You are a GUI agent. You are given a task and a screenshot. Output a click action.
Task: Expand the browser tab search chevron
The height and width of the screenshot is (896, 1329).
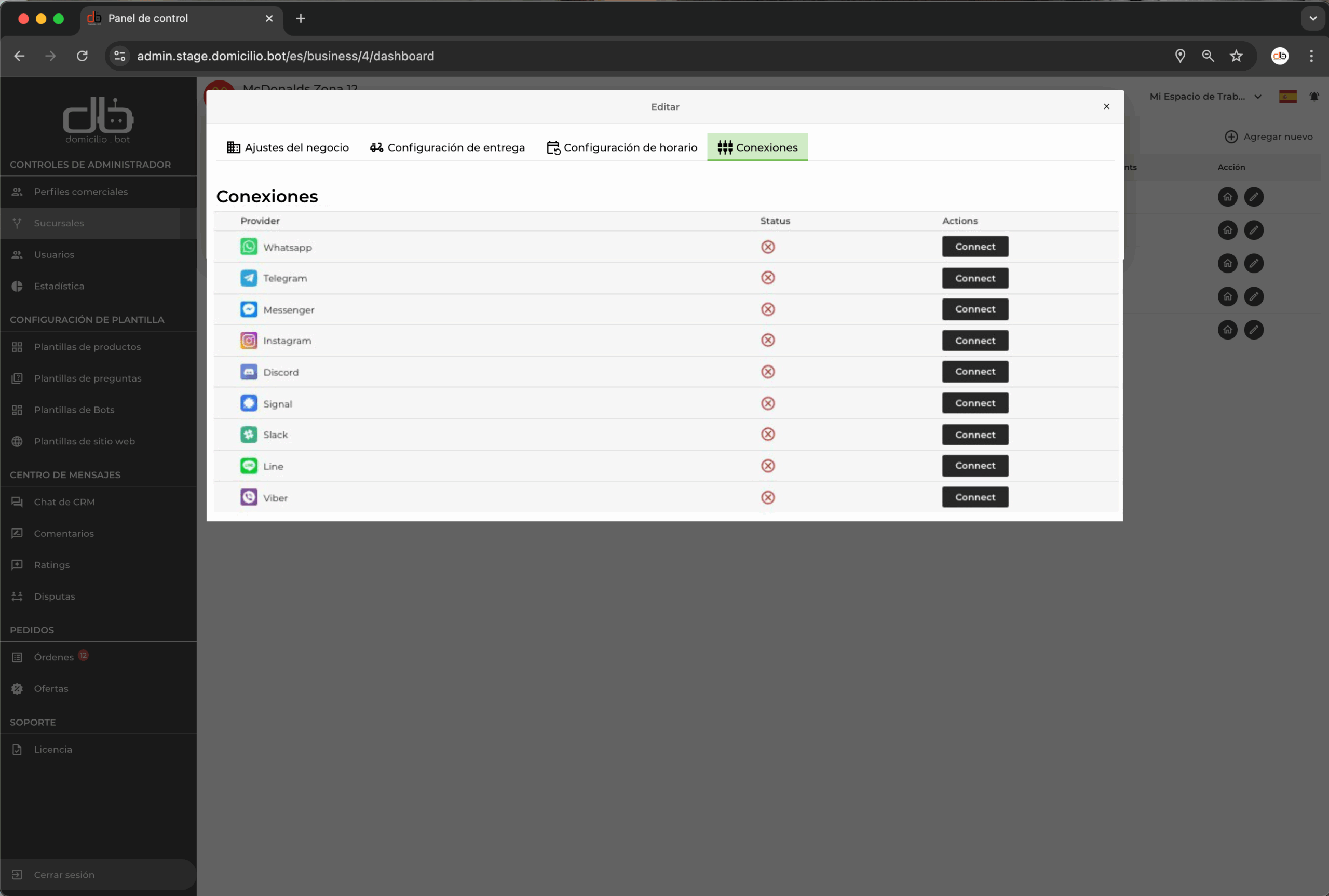point(1313,18)
